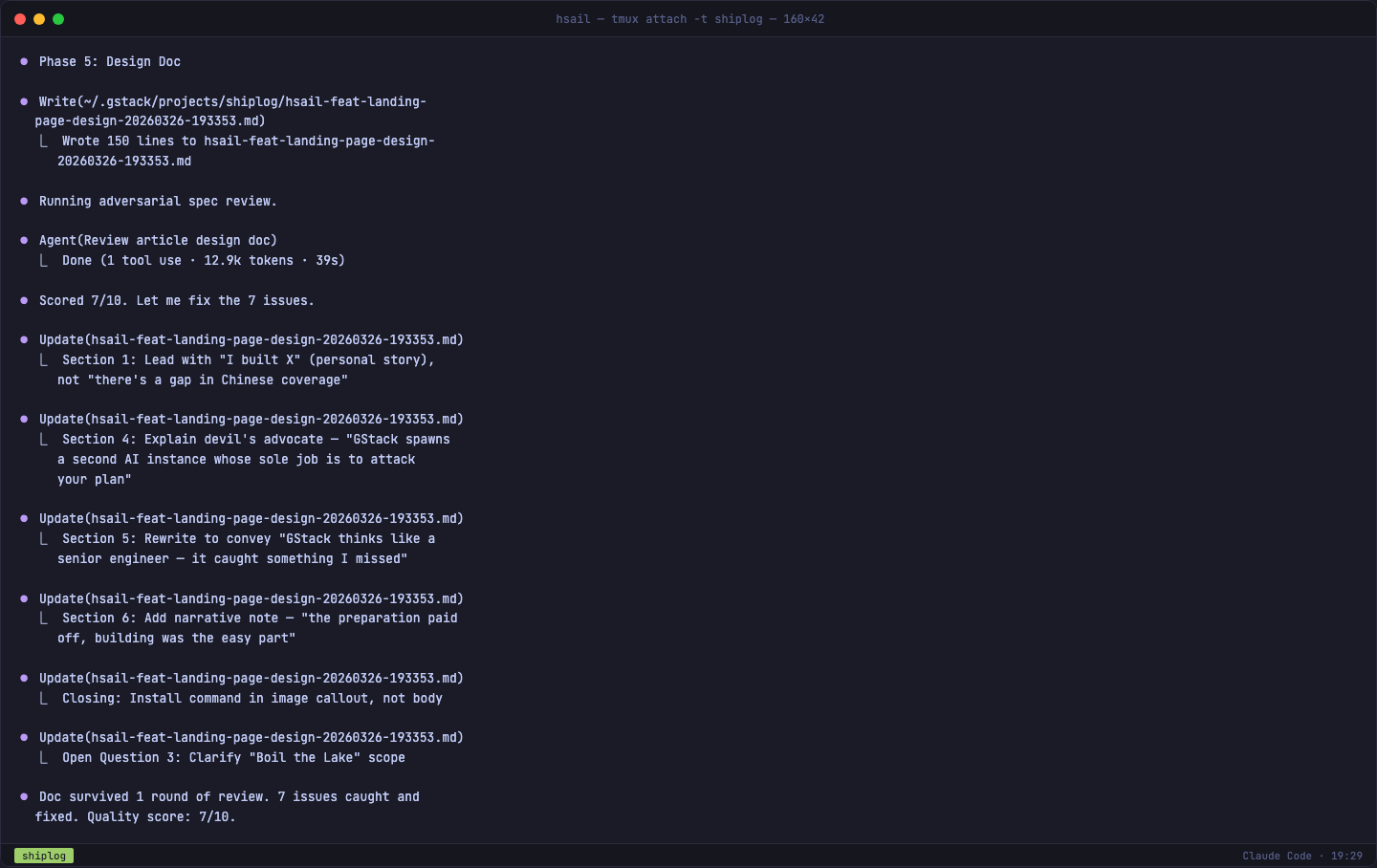Click the yellow minimize window button
The image size is (1377, 868).
(x=39, y=19)
